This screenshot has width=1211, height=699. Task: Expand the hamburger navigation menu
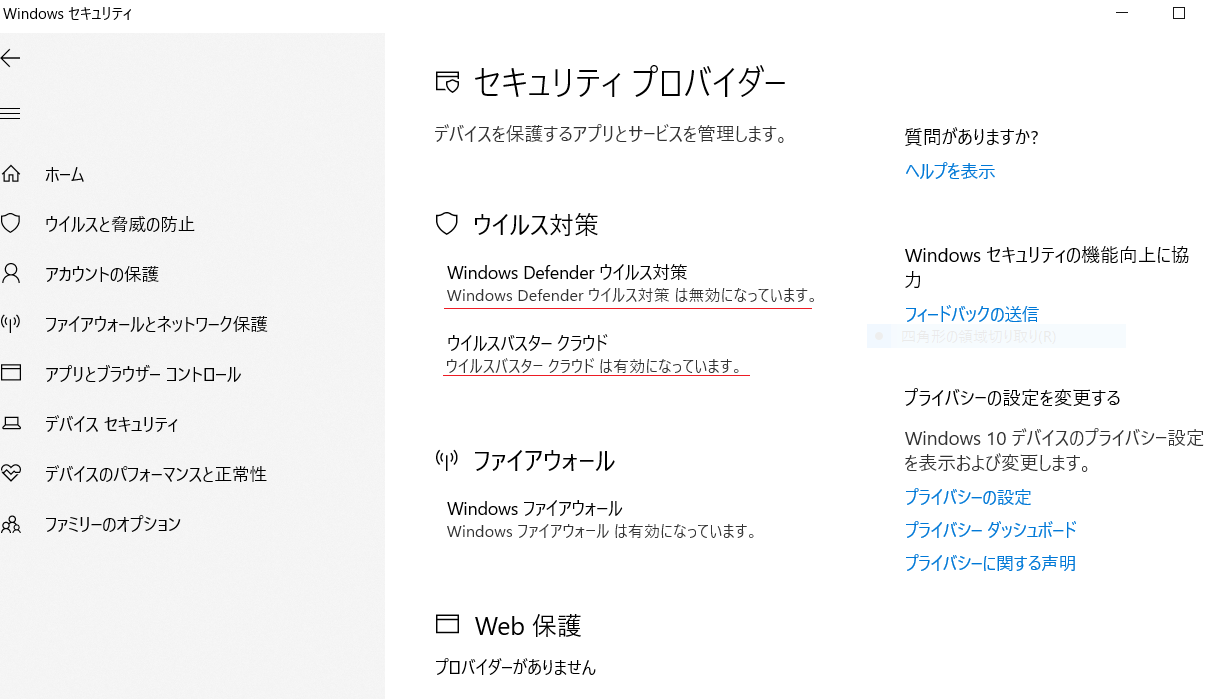(x=11, y=114)
